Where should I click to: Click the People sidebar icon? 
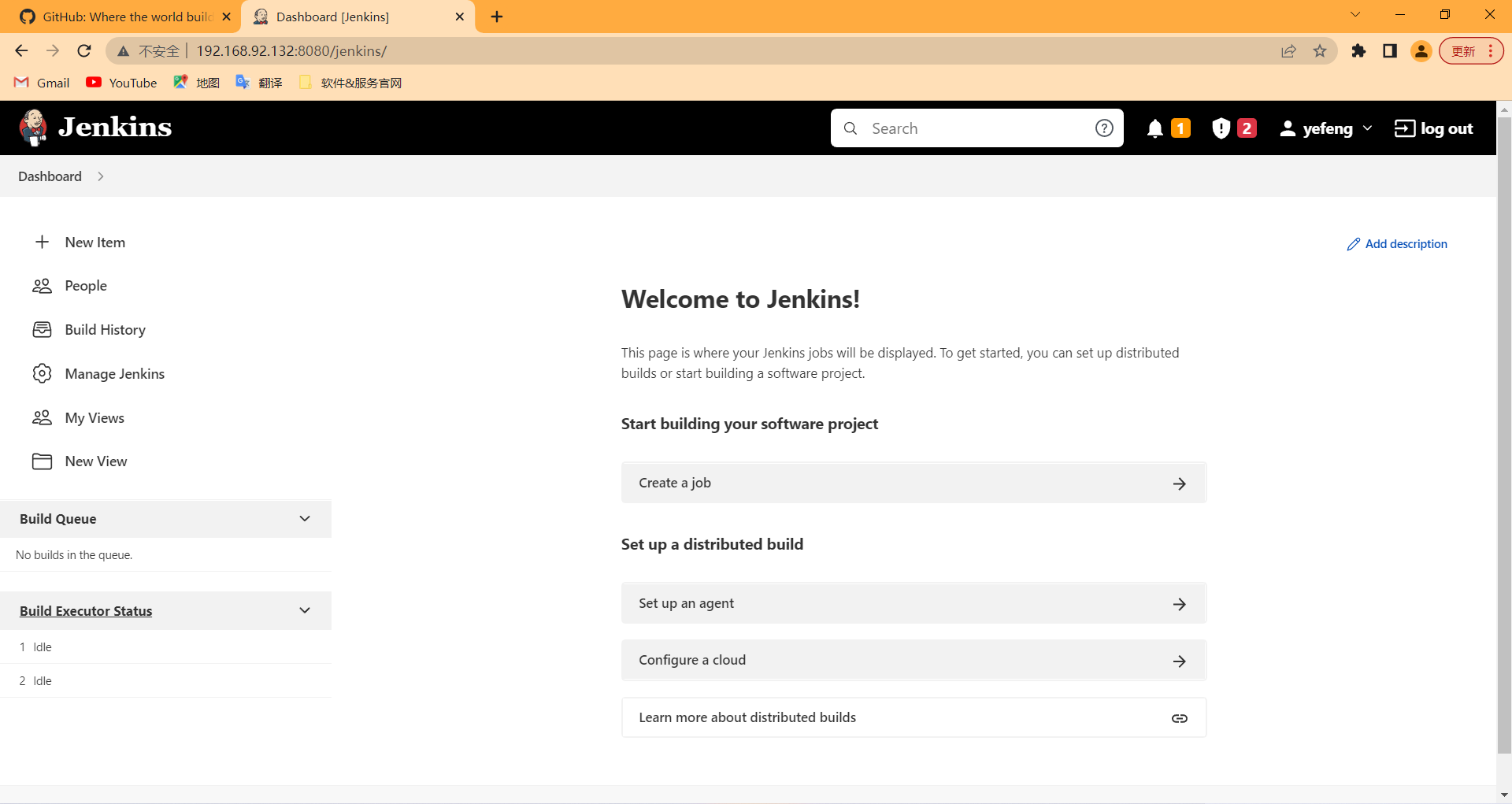(43, 286)
